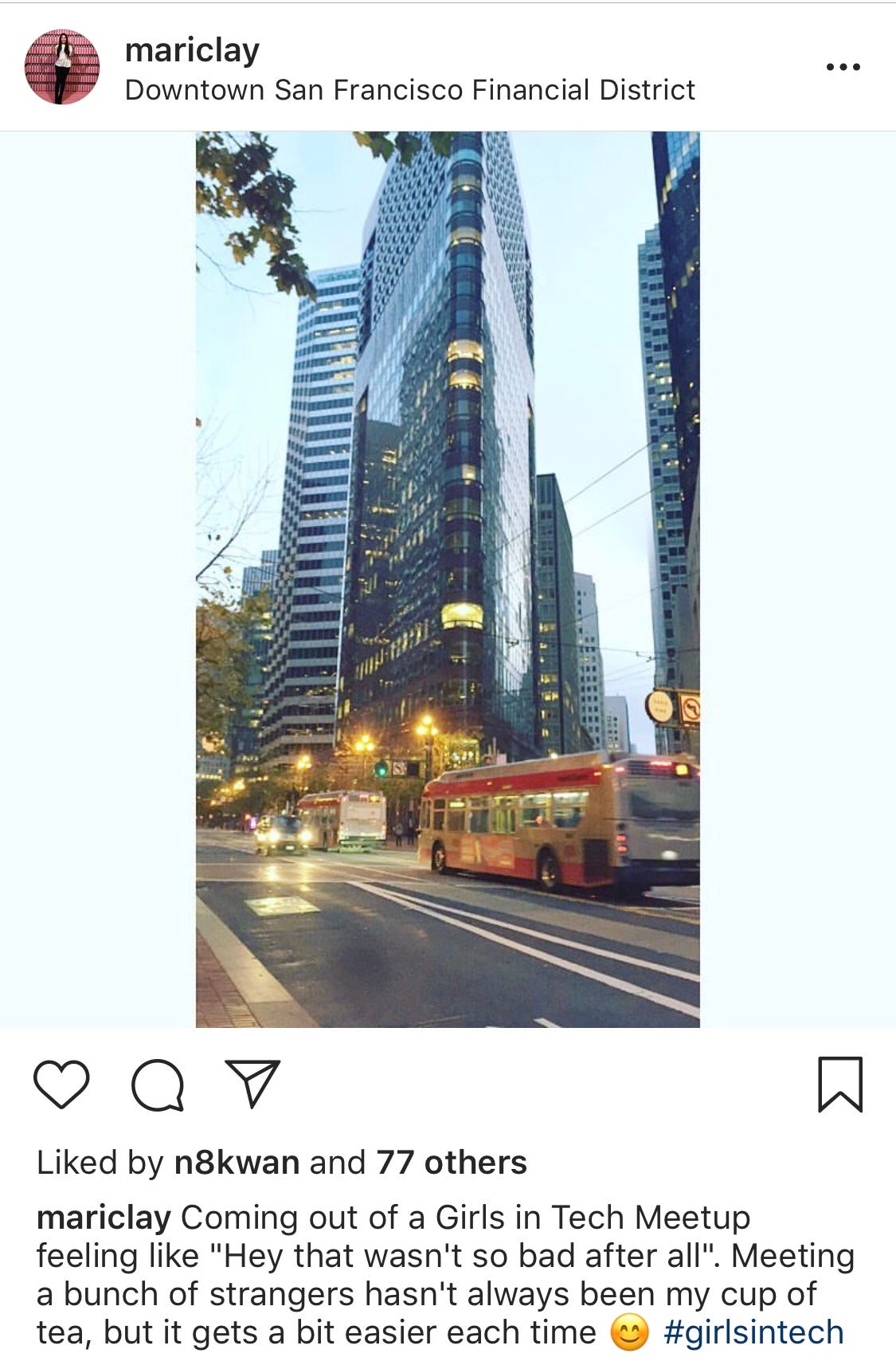
Task: Tap mariclay username in the caption
Action: point(104,1218)
